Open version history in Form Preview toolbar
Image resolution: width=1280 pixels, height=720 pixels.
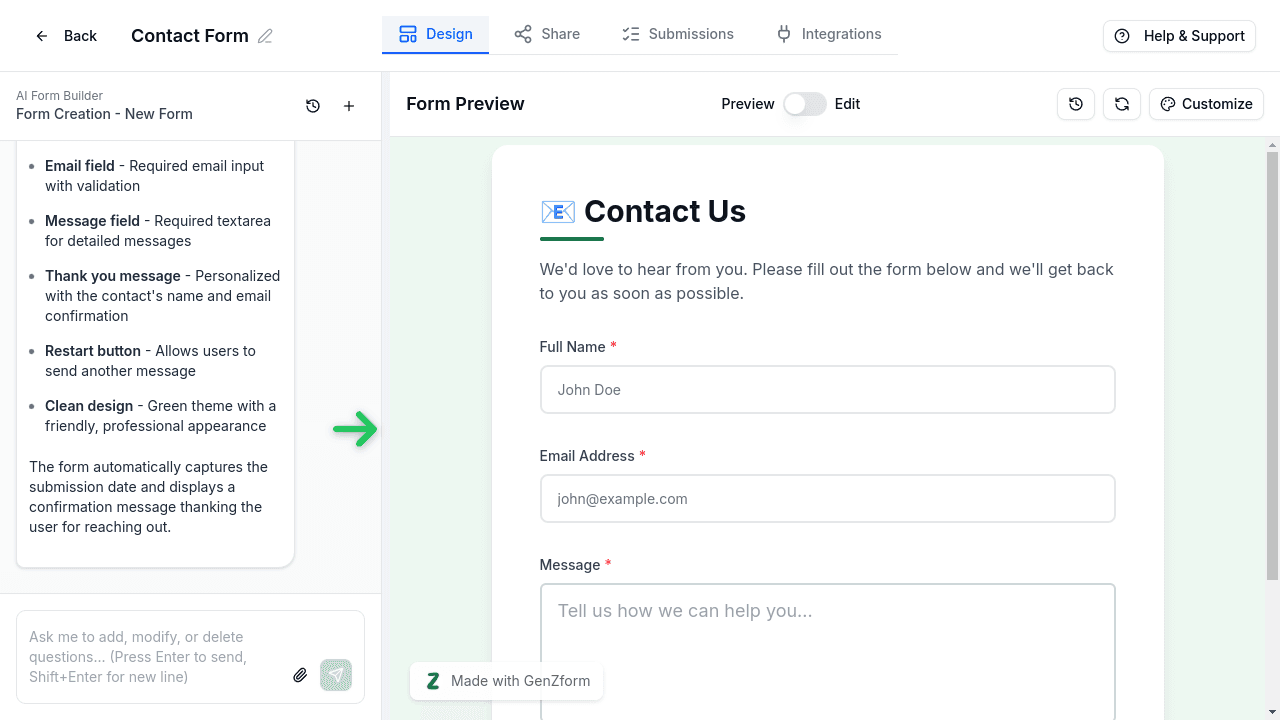(x=1076, y=103)
